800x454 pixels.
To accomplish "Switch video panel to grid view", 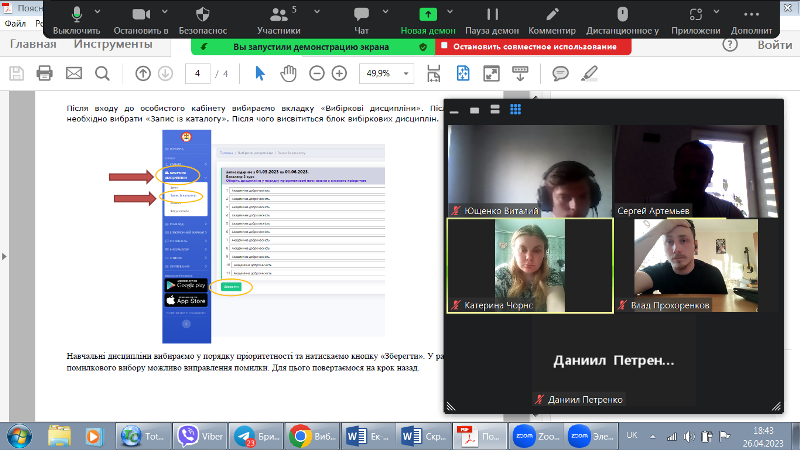I will point(516,109).
